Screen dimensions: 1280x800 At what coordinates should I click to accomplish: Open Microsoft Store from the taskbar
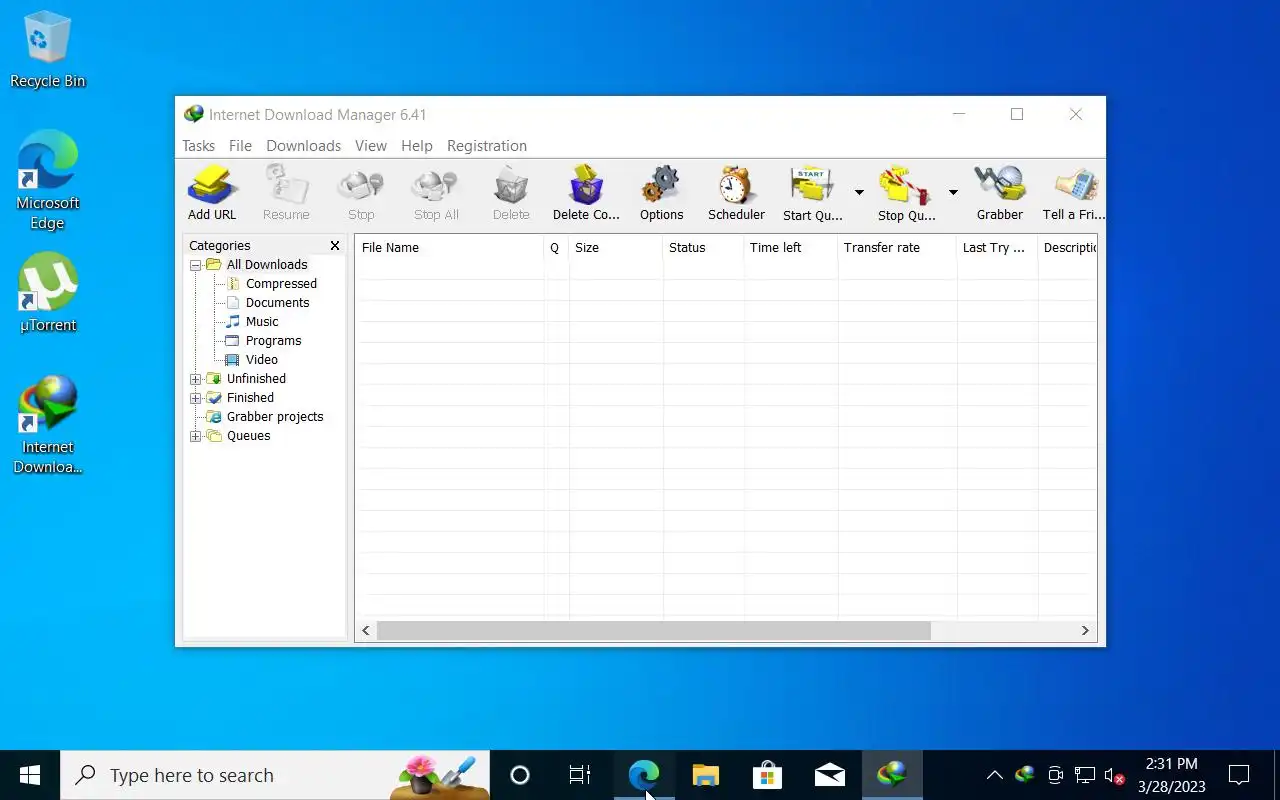point(768,775)
